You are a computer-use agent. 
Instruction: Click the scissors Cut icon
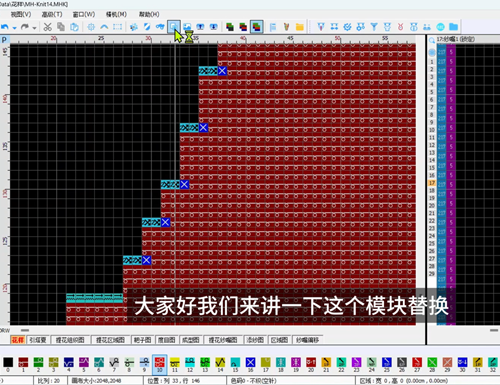pos(47,27)
